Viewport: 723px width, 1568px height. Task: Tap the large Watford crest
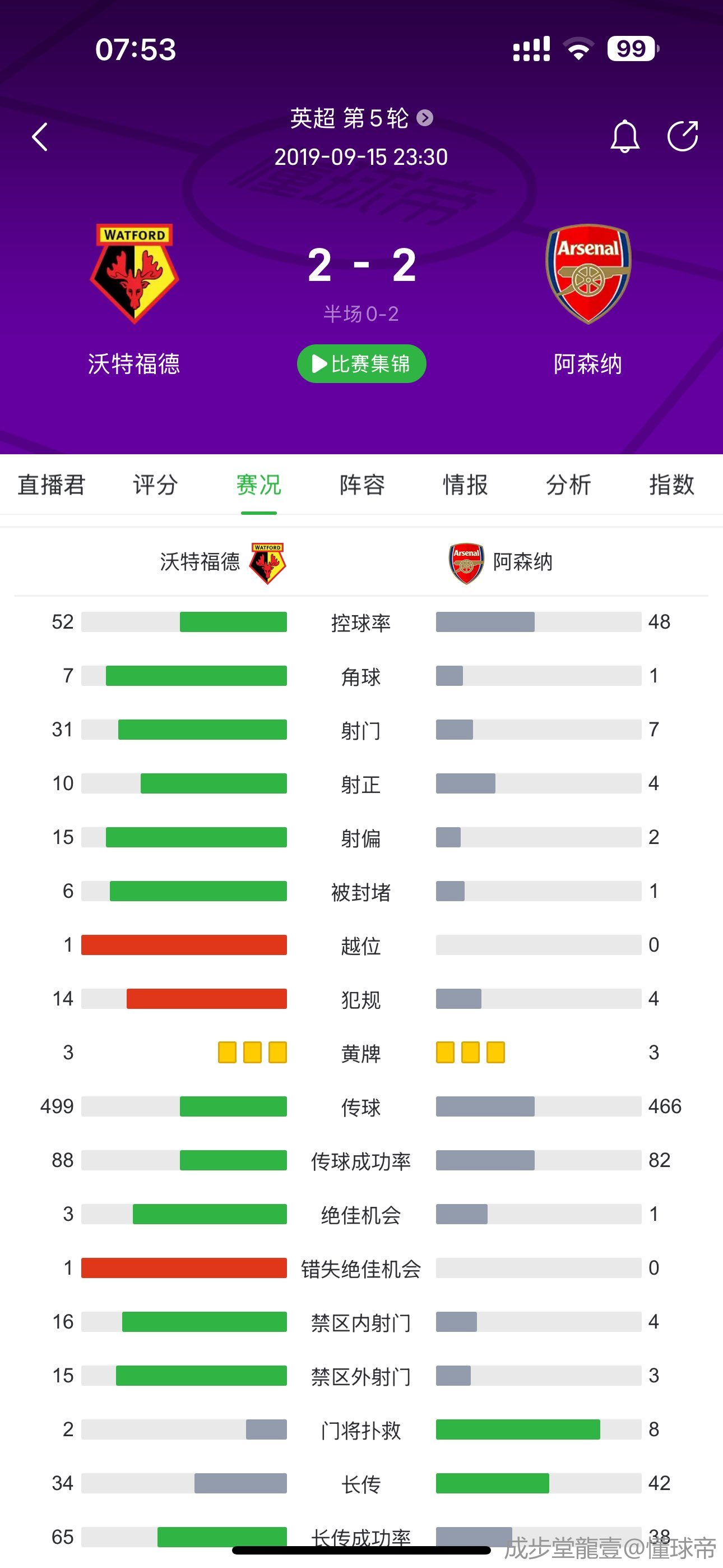(135, 273)
